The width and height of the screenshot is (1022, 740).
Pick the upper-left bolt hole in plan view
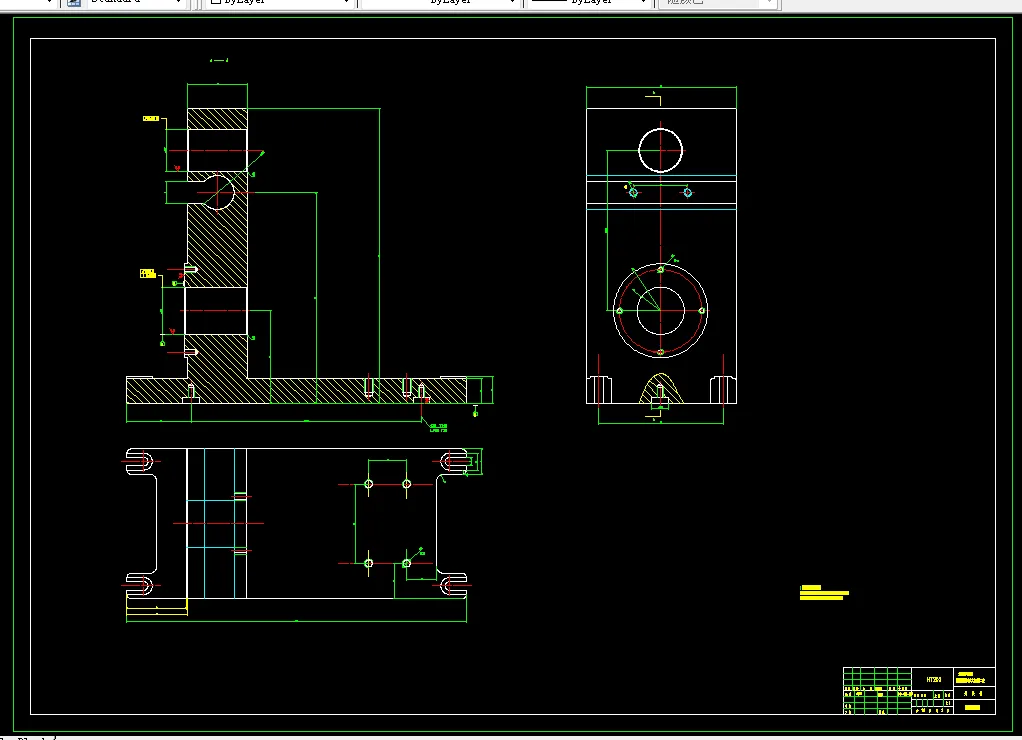(368, 484)
